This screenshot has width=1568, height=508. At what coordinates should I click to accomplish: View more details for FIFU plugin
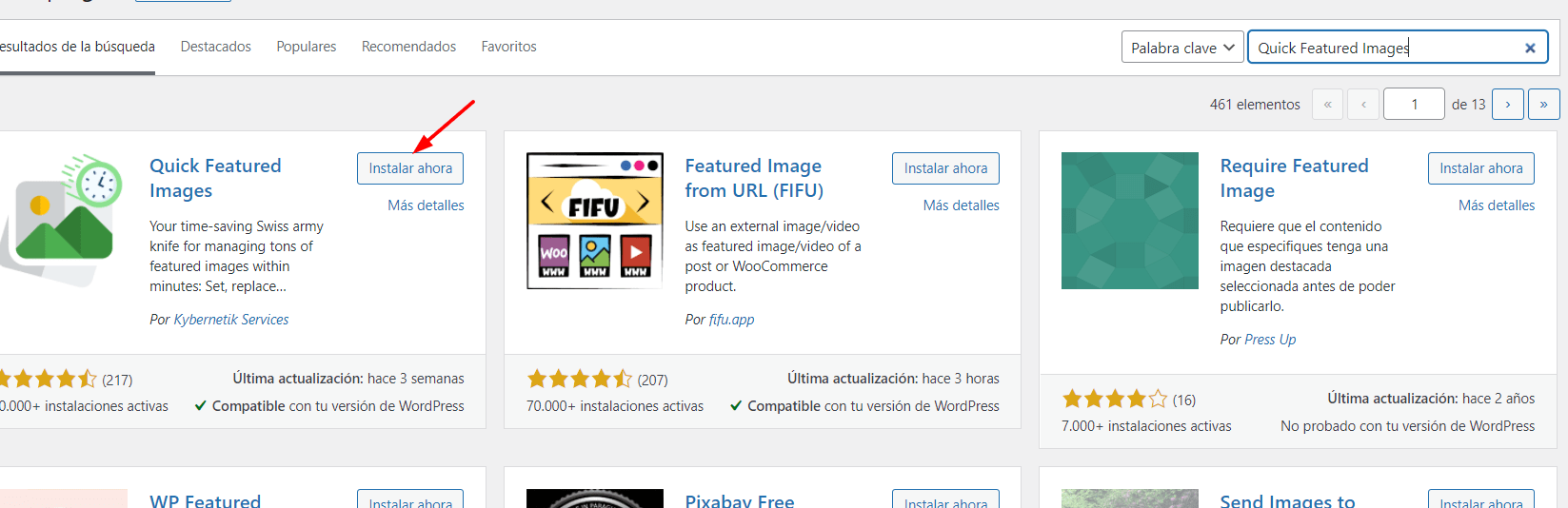click(962, 205)
